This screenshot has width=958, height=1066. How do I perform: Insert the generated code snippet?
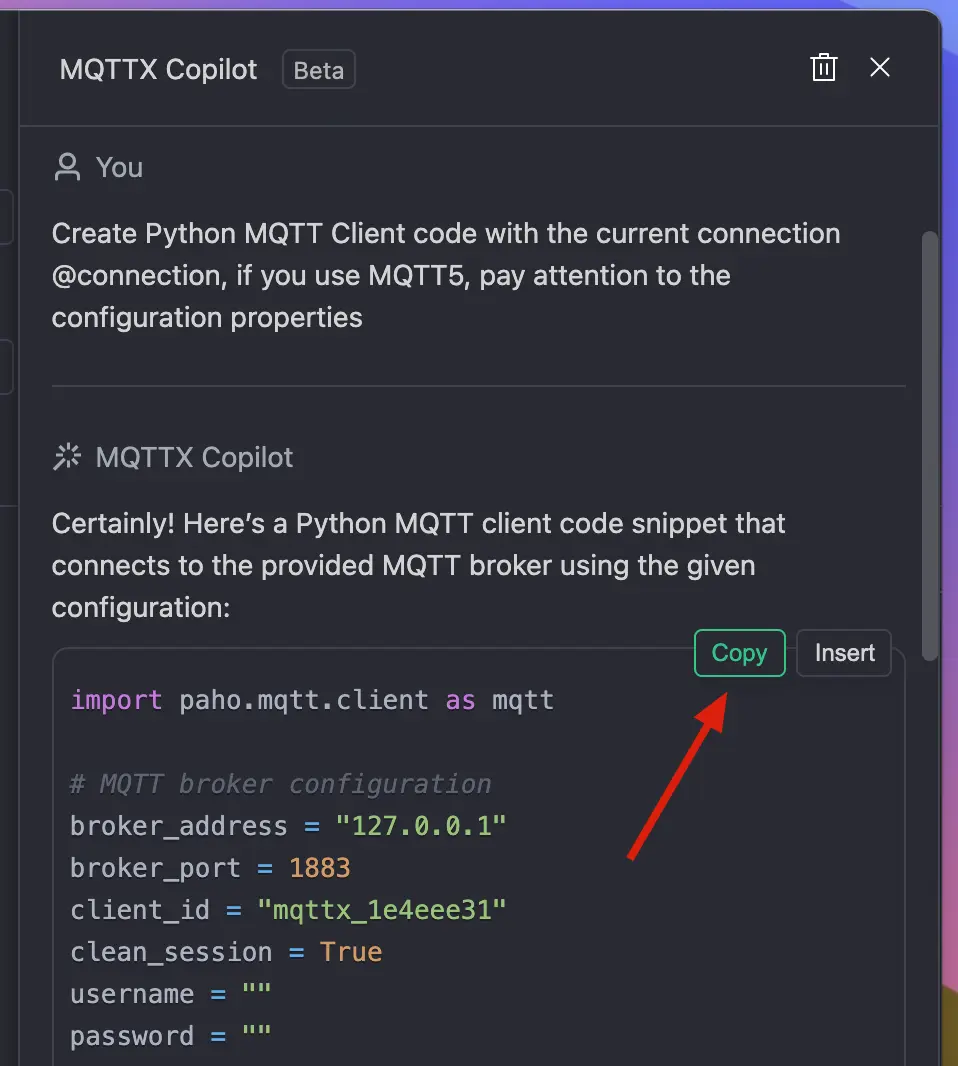tap(843, 653)
